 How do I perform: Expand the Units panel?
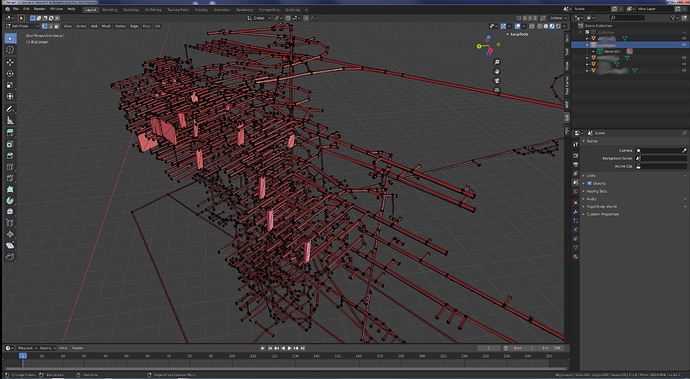point(590,176)
